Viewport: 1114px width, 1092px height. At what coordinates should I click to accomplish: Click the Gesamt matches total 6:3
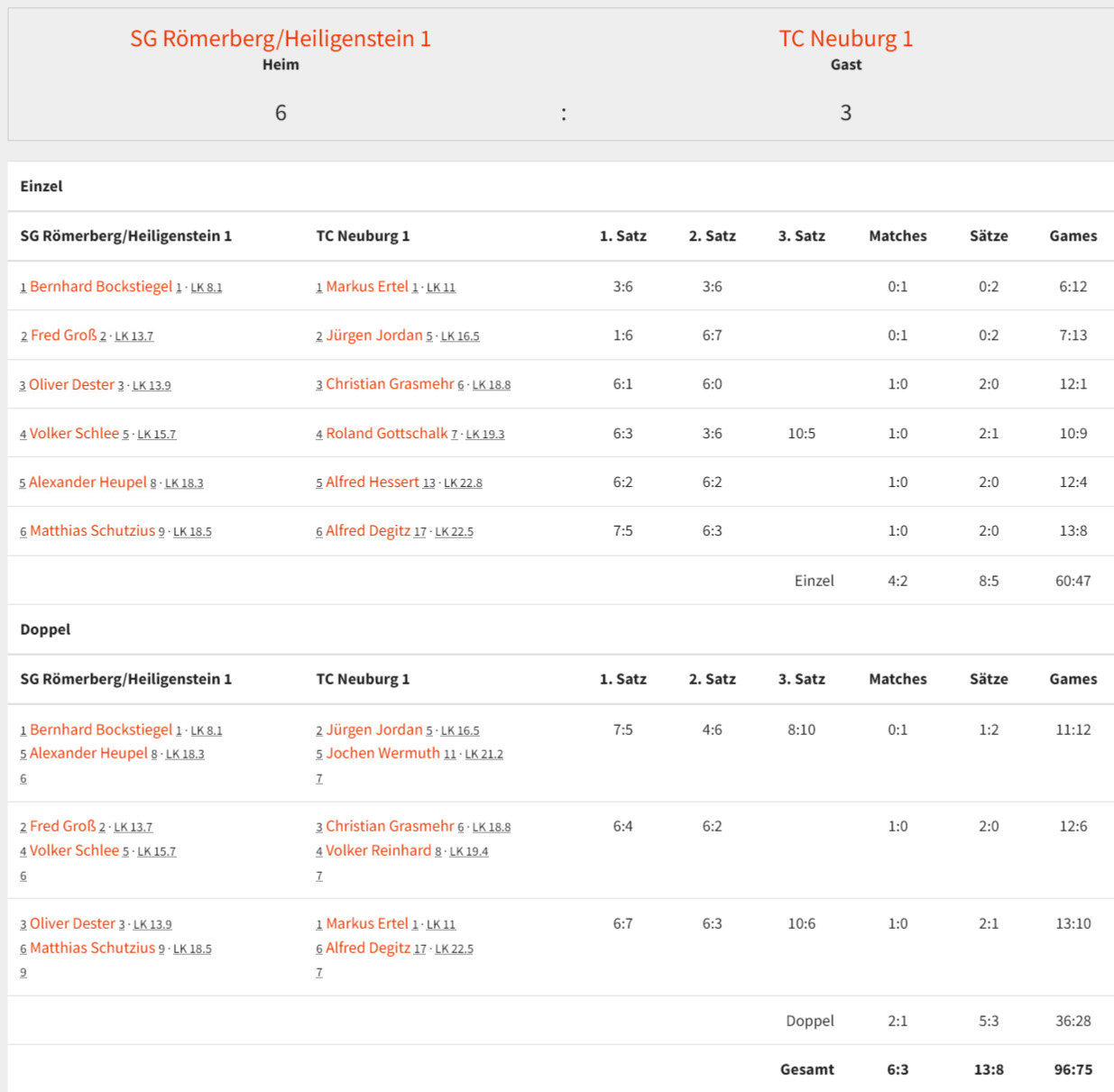(x=898, y=1069)
